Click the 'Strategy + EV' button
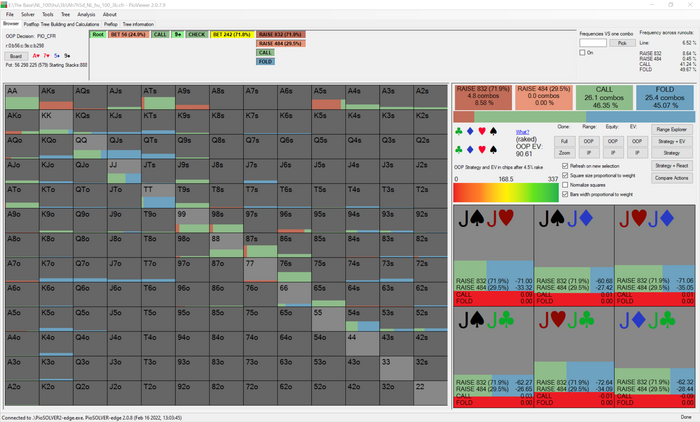Image resolution: width=700 pixels, height=422 pixels. (671, 141)
